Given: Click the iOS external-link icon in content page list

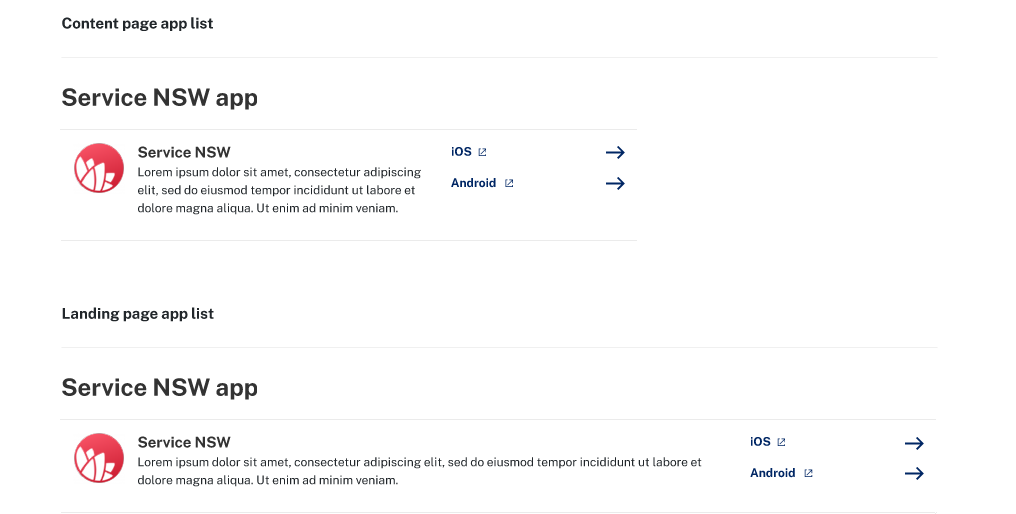Looking at the screenshot, I should 482,152.
